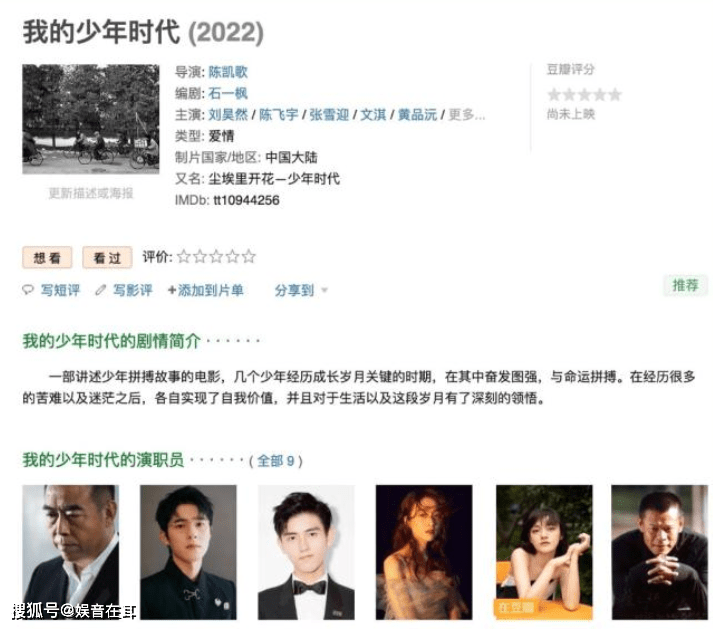Open the cast photo of man in bow tie
The width and height of the screenshot is (713, 629).
(x=306, y=552)
